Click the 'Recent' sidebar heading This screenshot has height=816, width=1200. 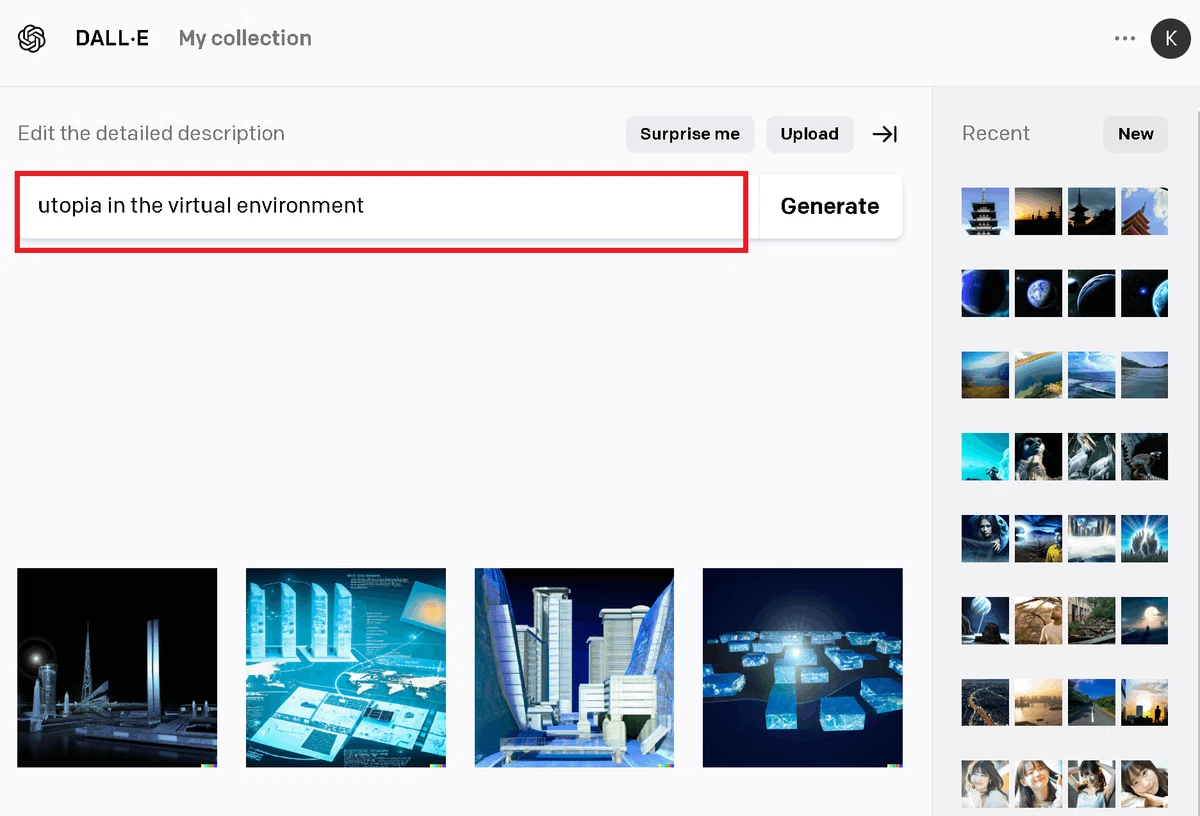point(996,134)
